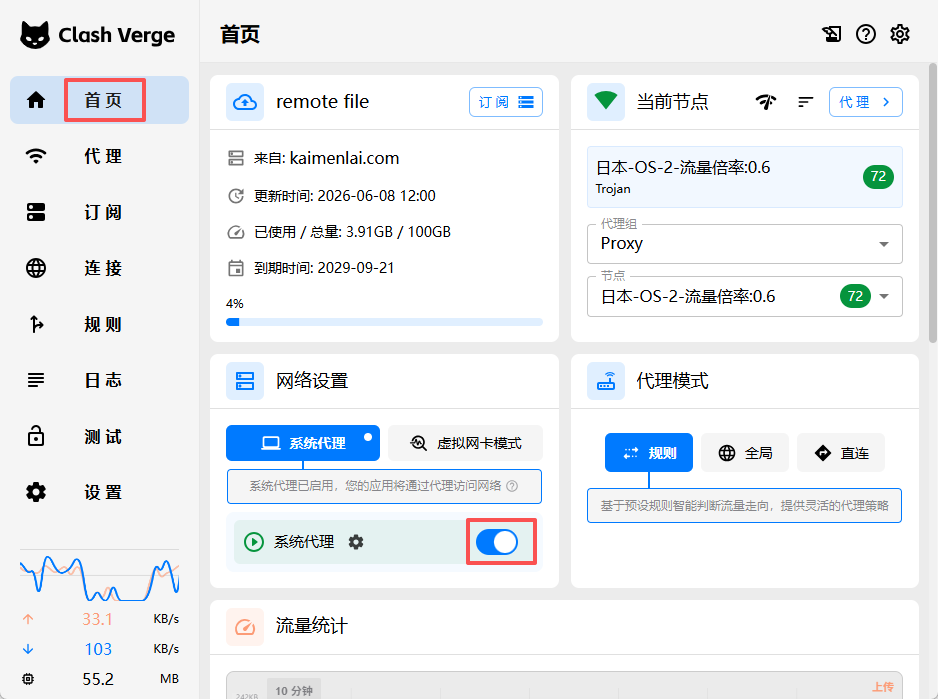Open the 系统代理 gear settings icon
Viewport: 938px width, 699px height.
(x=356, y=542)
